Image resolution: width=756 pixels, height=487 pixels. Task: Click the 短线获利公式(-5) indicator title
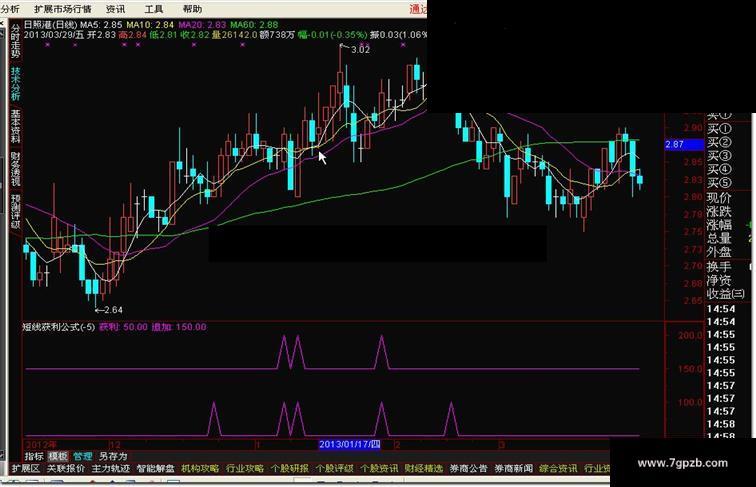tap(59, 327)
